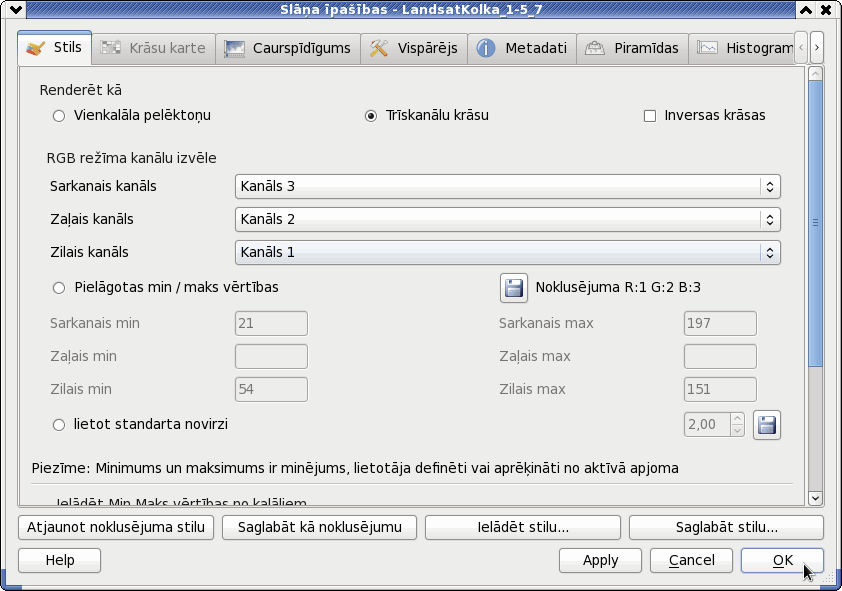Screen dimensions: 842x591
Task: Click the Zaļais min field
Action: [271, 356]
